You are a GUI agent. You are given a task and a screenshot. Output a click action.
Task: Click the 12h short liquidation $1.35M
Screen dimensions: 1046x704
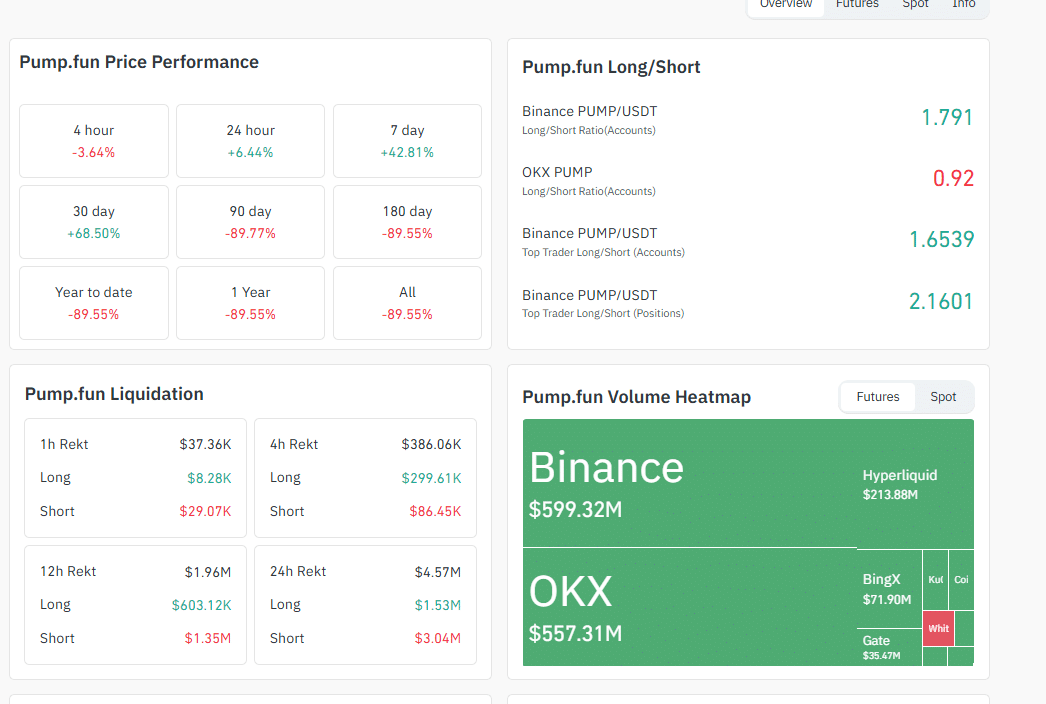[207, 639]
